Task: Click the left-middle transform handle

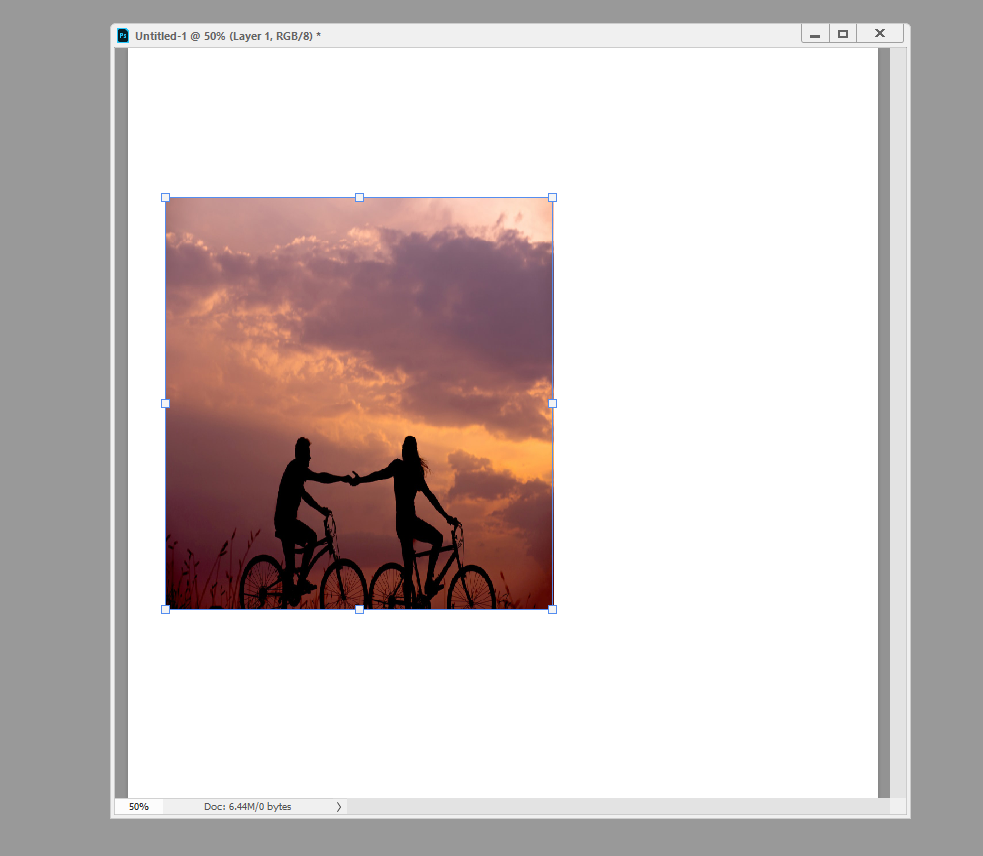Action: tap(166, 403)
